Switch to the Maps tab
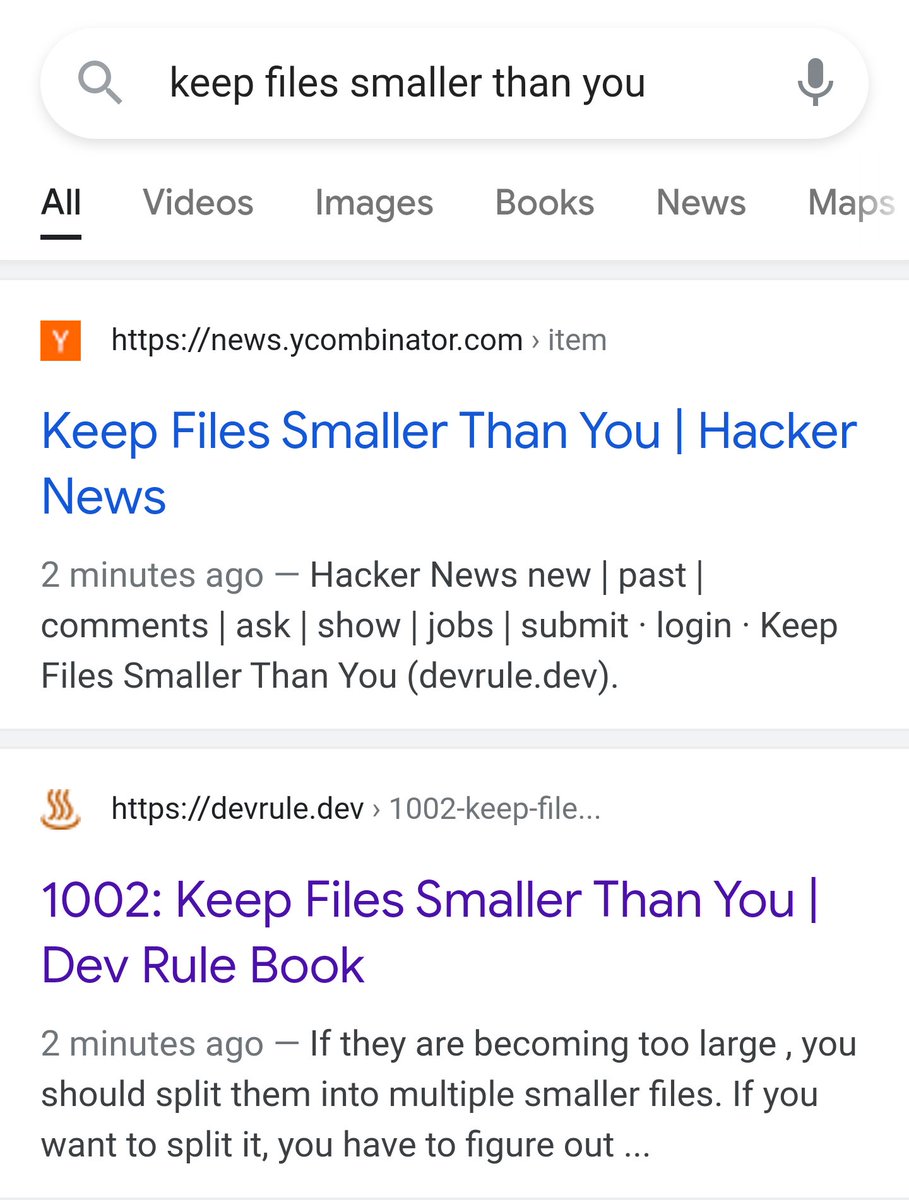909x1200 pixels. (x=851, y=203)
